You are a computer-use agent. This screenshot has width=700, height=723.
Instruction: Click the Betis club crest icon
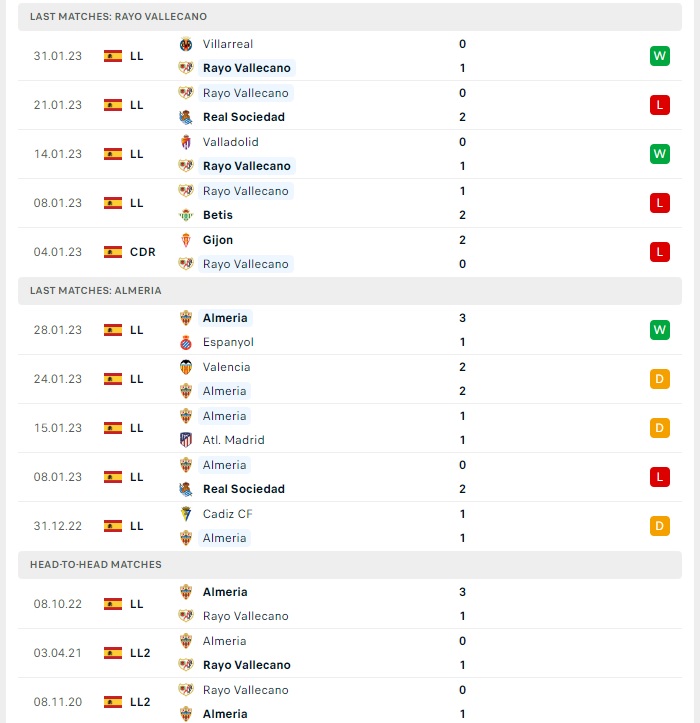pos(186,215)
